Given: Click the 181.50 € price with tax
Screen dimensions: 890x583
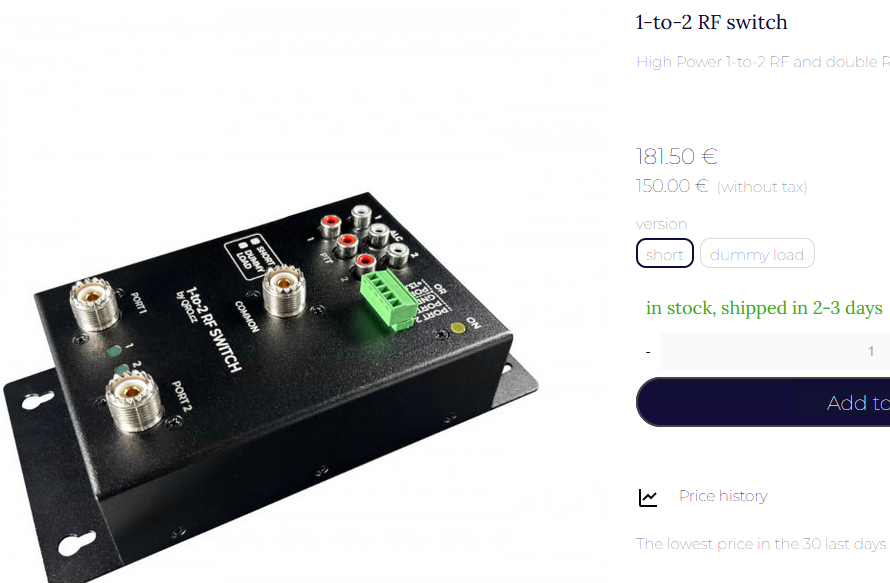Looking at the screenshot, I should tap(677, 157).
